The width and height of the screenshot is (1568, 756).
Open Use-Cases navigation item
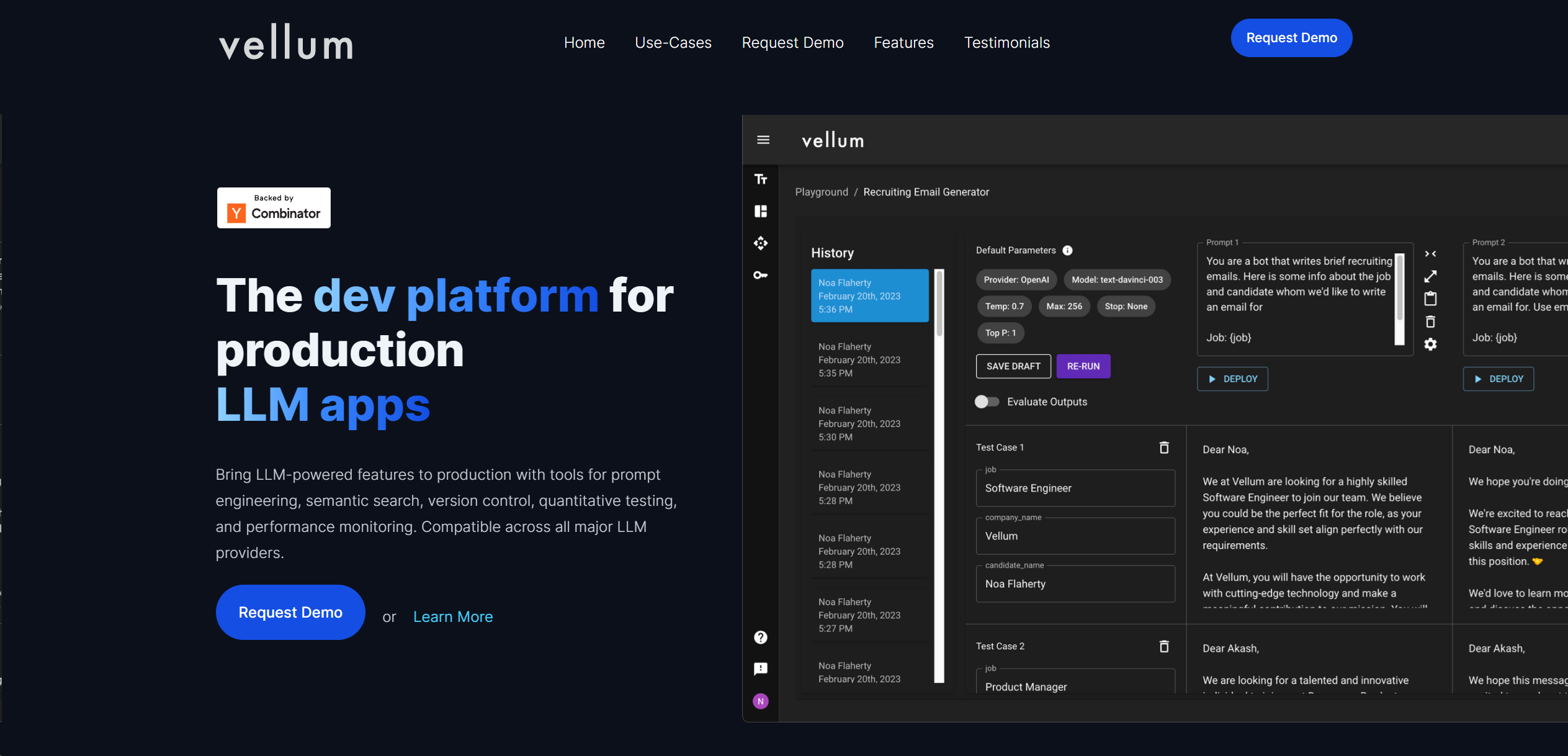tap(673, 43)
